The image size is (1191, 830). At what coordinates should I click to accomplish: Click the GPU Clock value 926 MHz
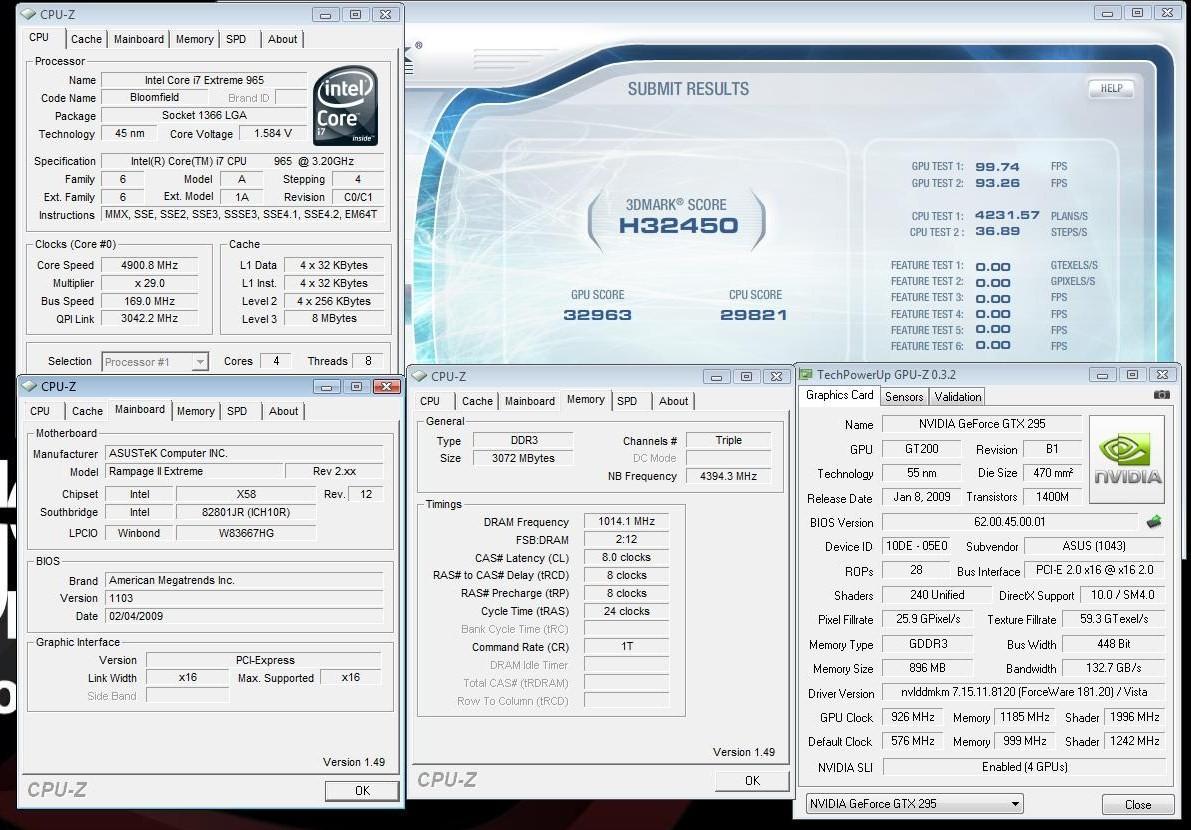(x=912, y=717)
